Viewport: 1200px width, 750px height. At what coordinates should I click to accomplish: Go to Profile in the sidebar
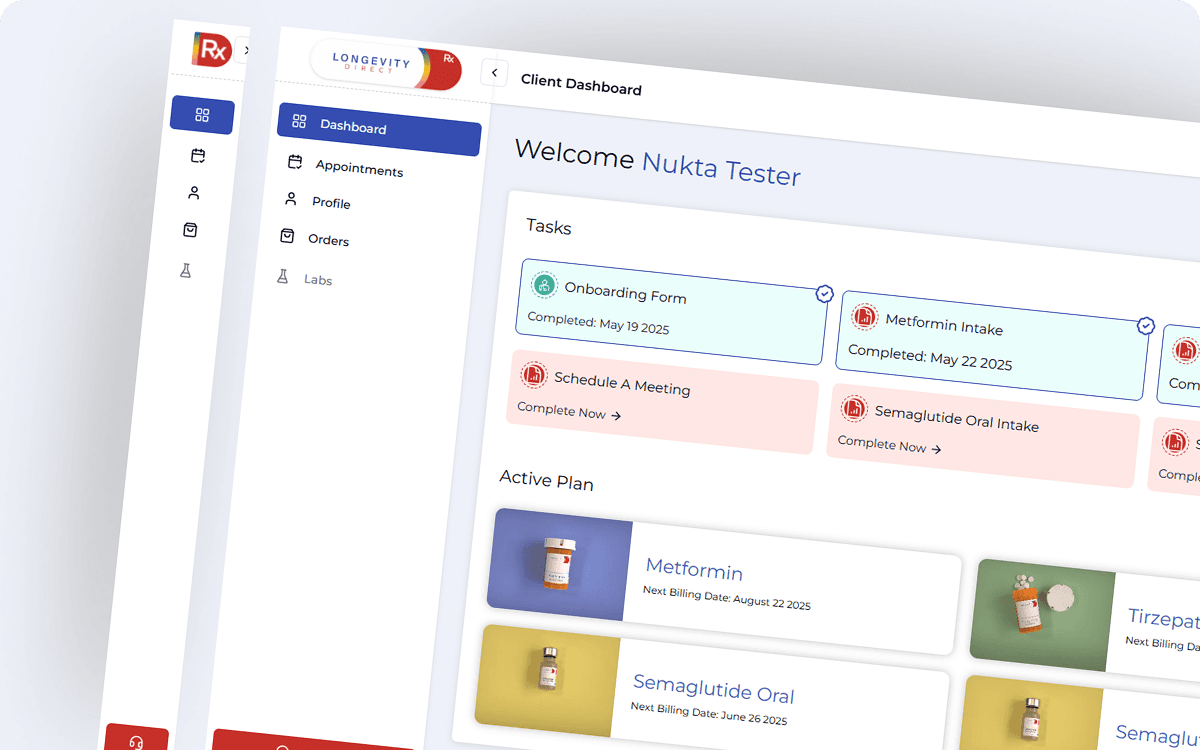(330, 203)
